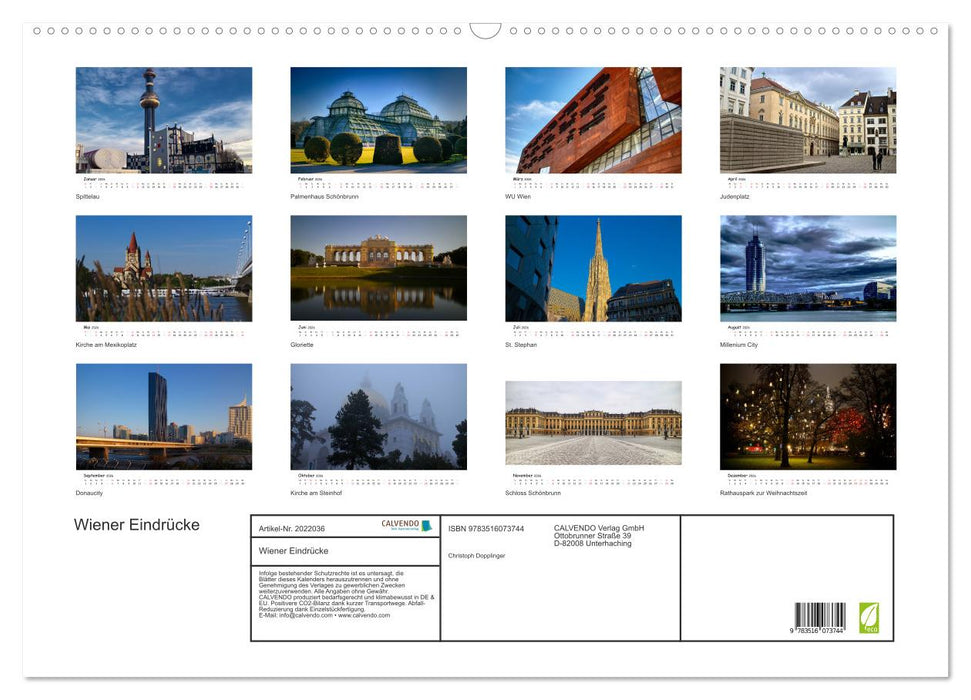971x700 pixels.
Task: Select the Gloriette June thumbnail
Action: 378,268
